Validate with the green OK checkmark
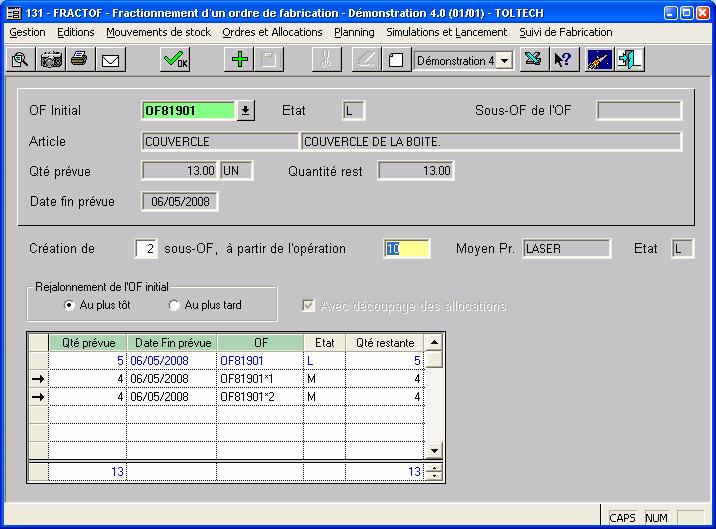 tap(175, 60)
